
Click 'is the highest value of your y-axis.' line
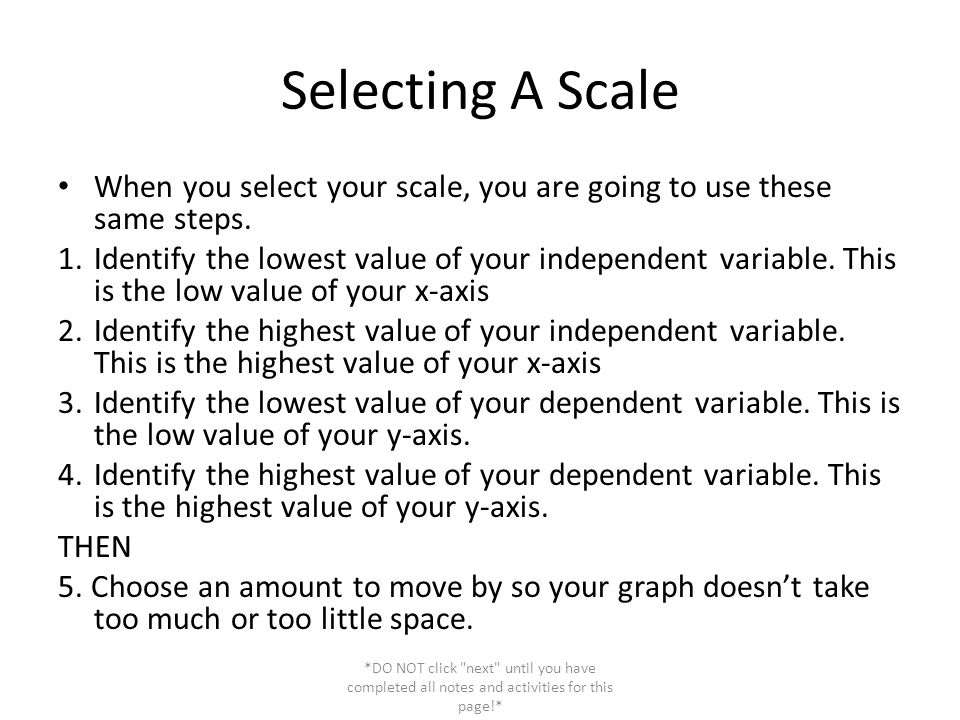[321, 508]
